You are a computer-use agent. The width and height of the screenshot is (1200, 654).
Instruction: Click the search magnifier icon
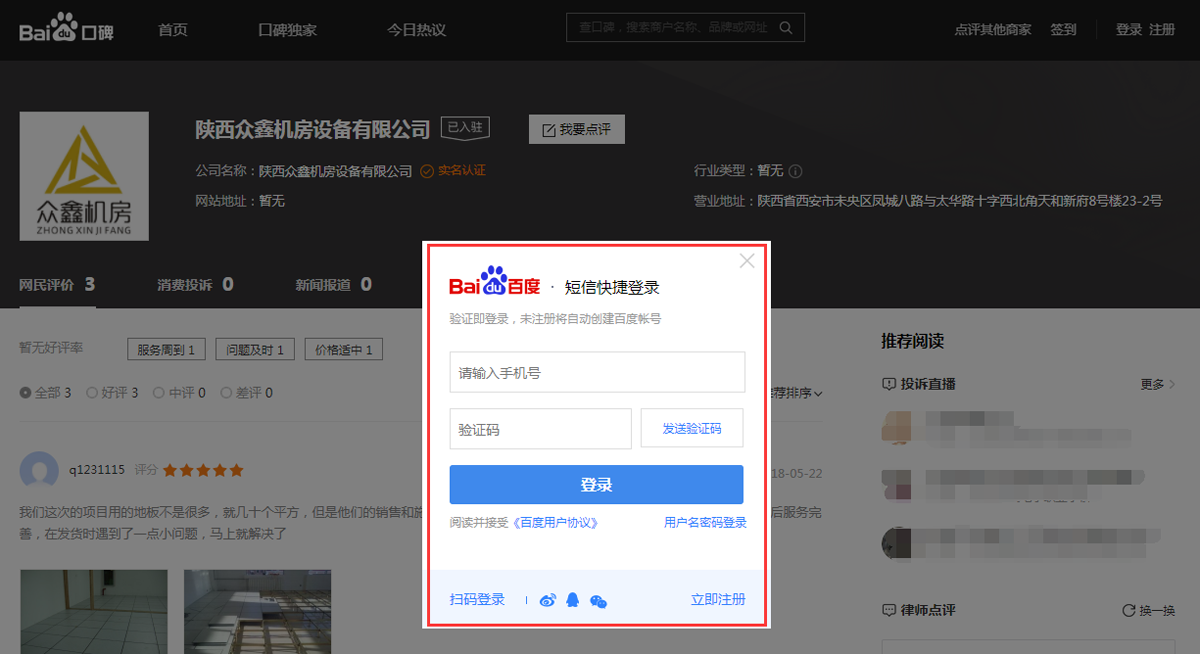(x=786, y=28)
